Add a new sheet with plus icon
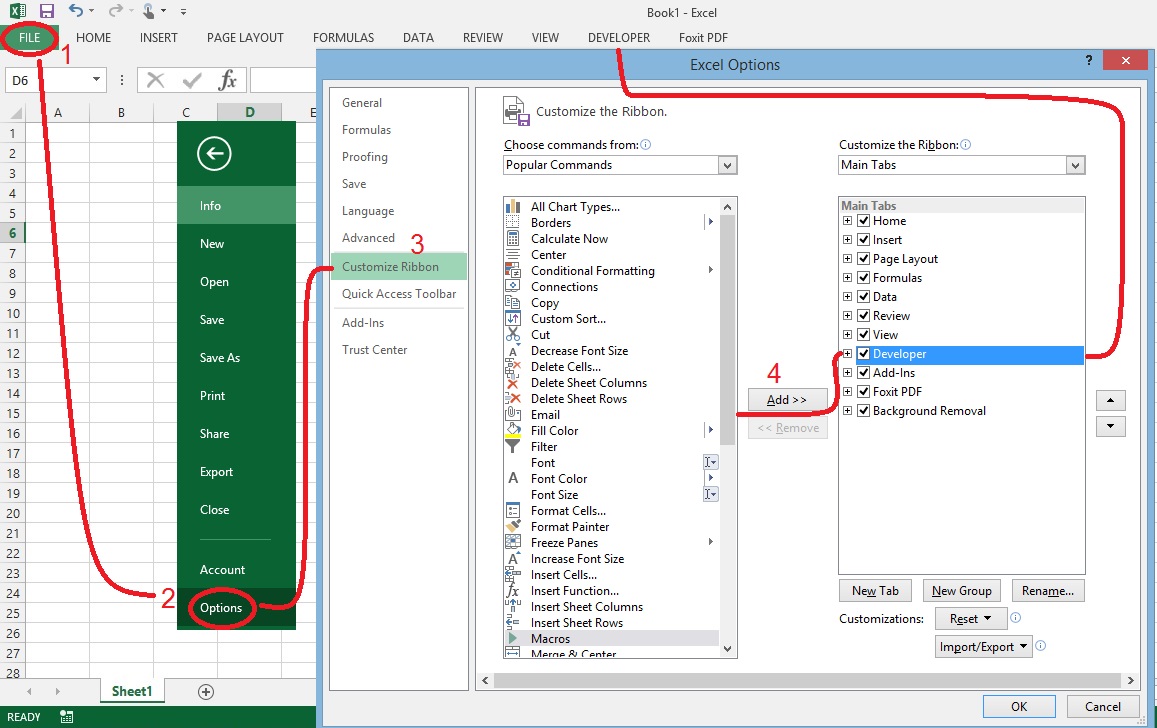Screen dimensions: 1157x728 206,692
